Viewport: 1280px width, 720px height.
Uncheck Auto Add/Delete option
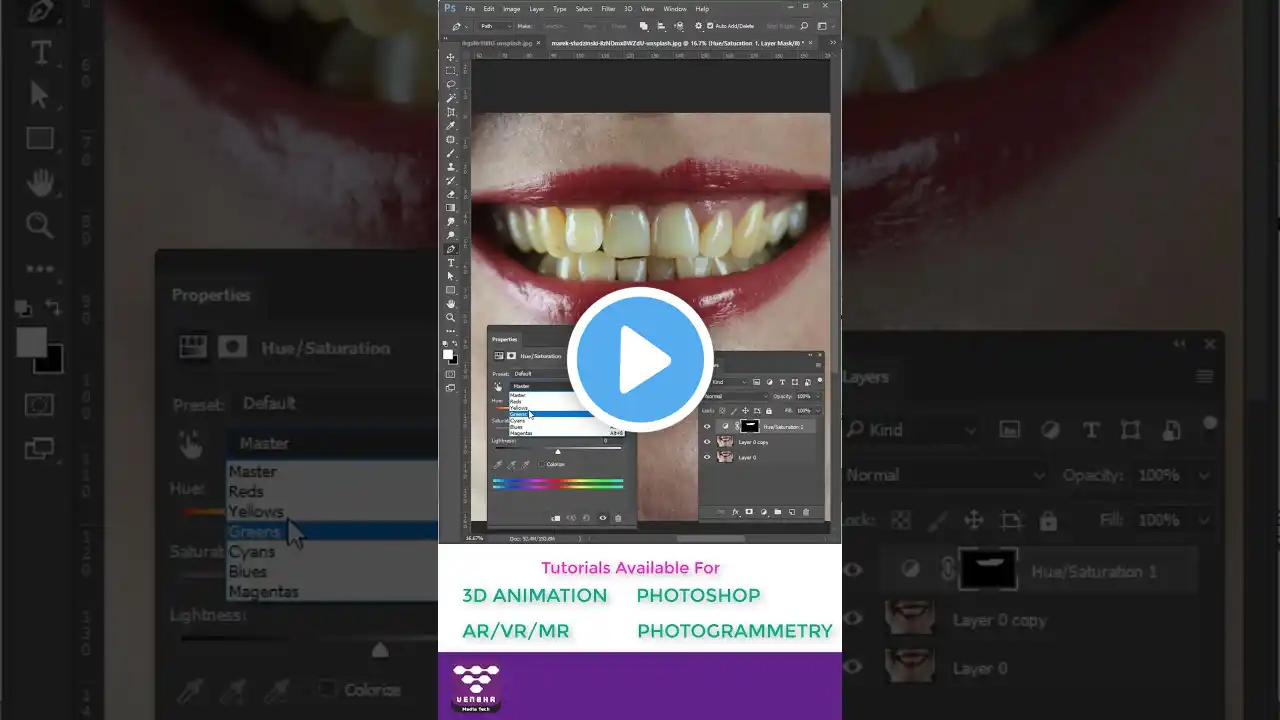tap(710, 26)
